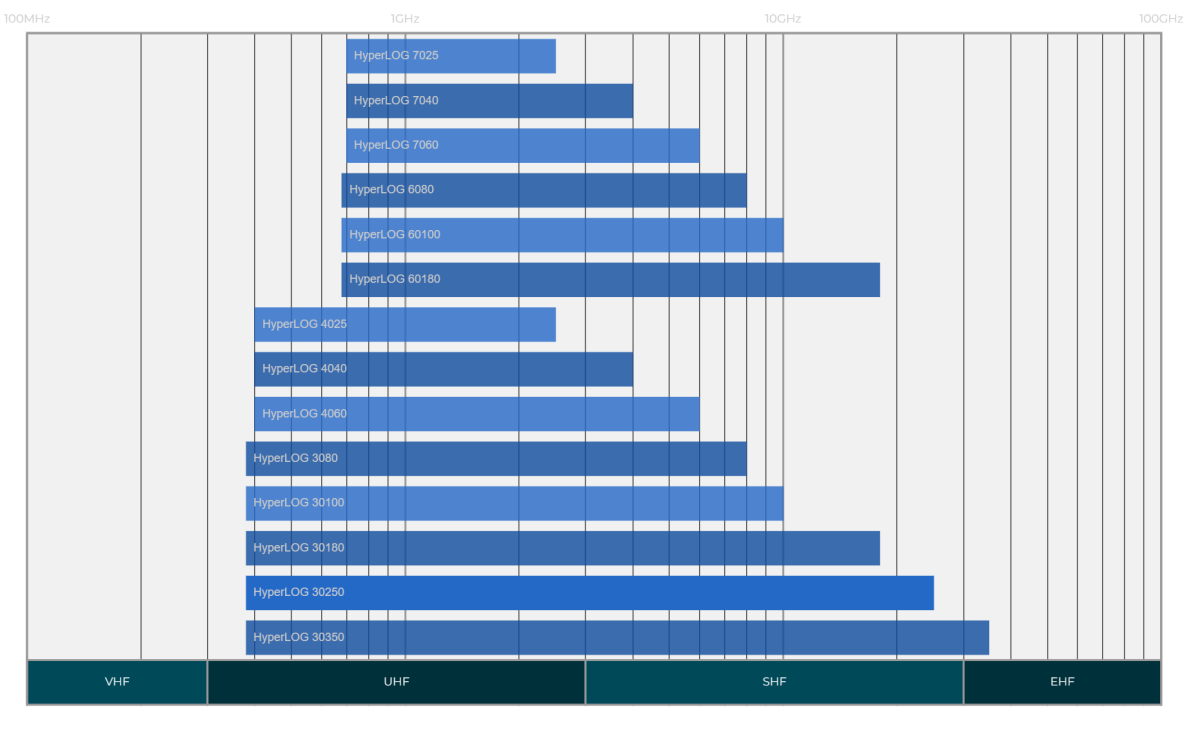
Task: Click the 100MHz axis label
Action: tap(27, 18)
